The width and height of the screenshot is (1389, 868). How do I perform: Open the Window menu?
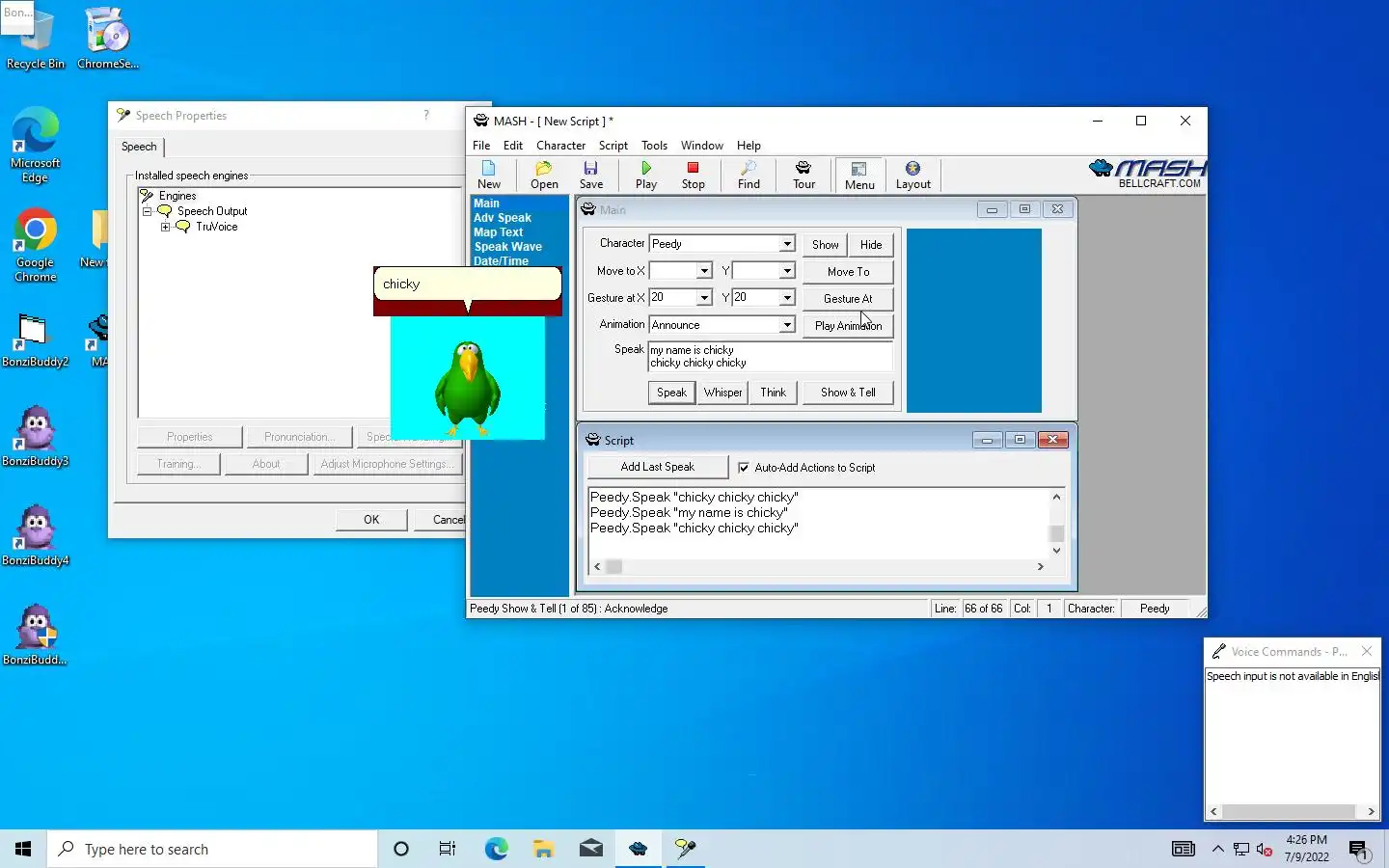[x=702, y=146]
